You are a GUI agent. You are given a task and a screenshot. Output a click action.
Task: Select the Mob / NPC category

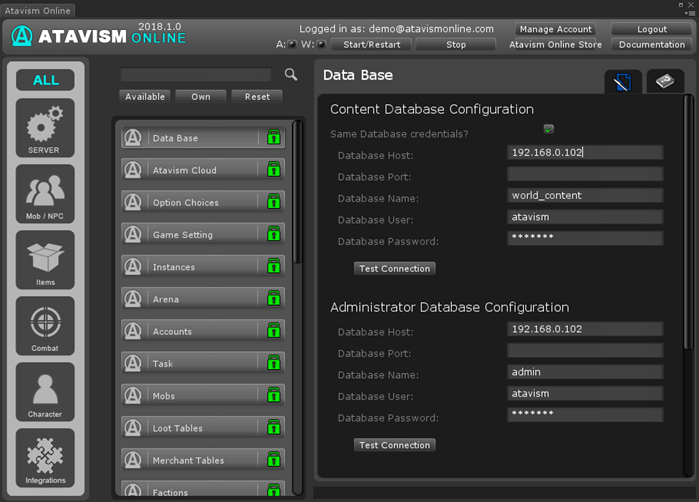coord(45,194)
